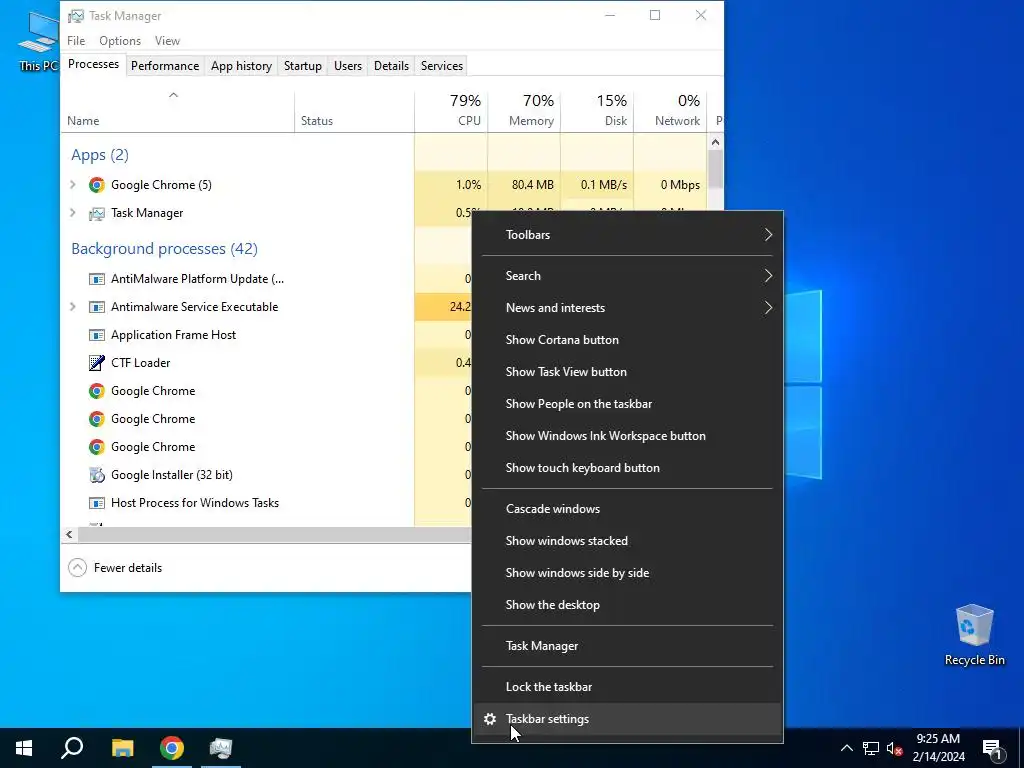Switch to the Users tab
This screenshot has width=1024, height=768.
coord(347,65)
